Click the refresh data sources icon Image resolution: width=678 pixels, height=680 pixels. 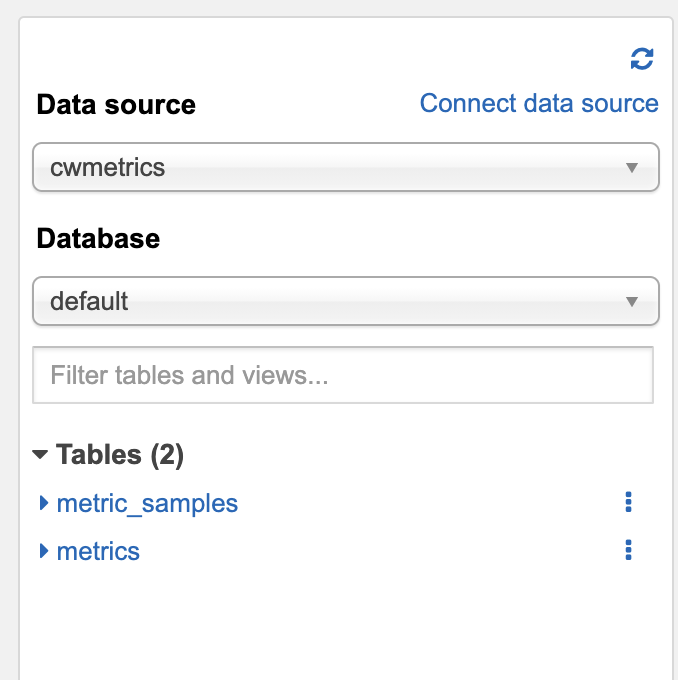point(642,60)
